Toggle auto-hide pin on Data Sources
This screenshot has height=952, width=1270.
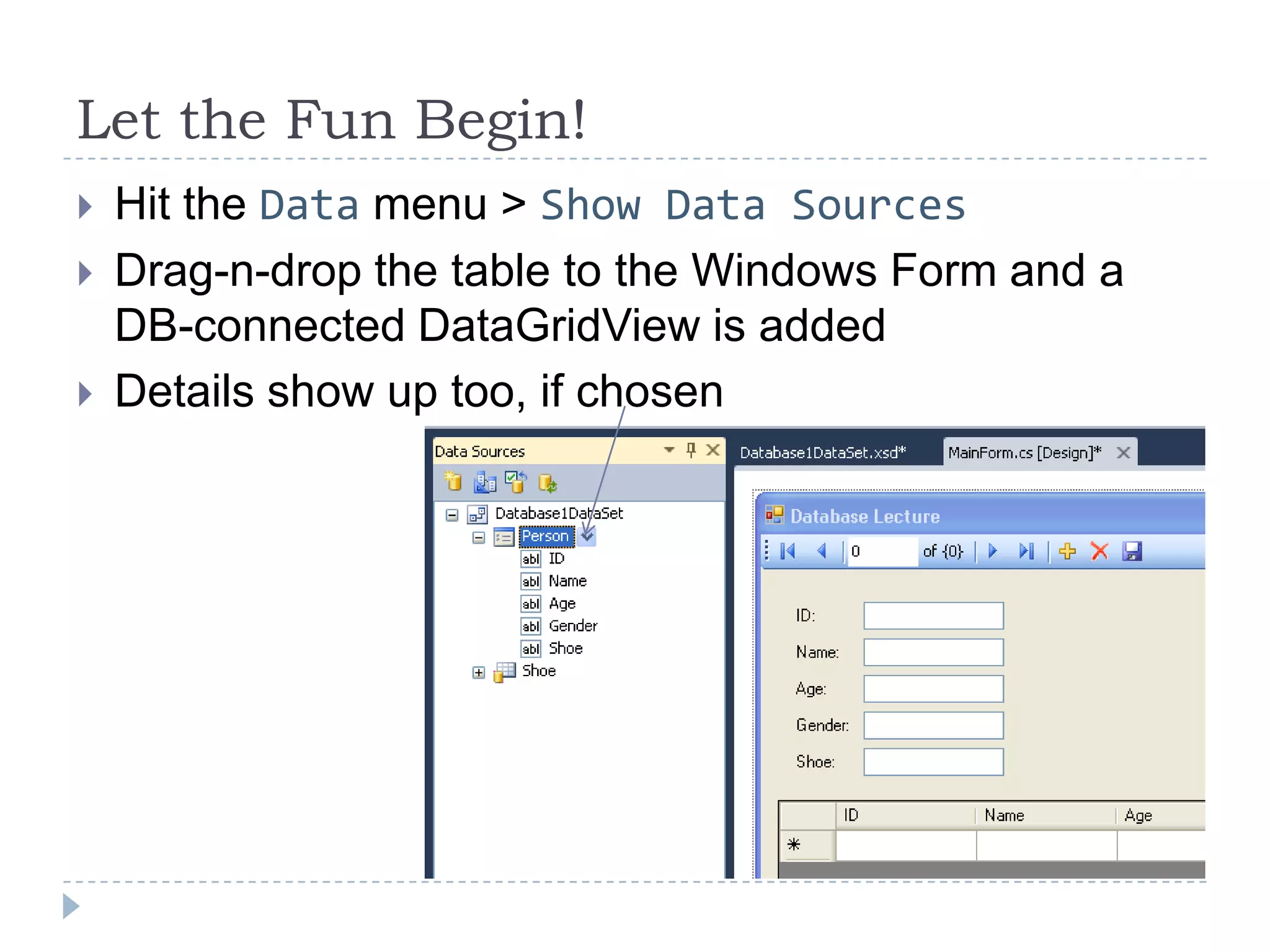click(691, 450)
